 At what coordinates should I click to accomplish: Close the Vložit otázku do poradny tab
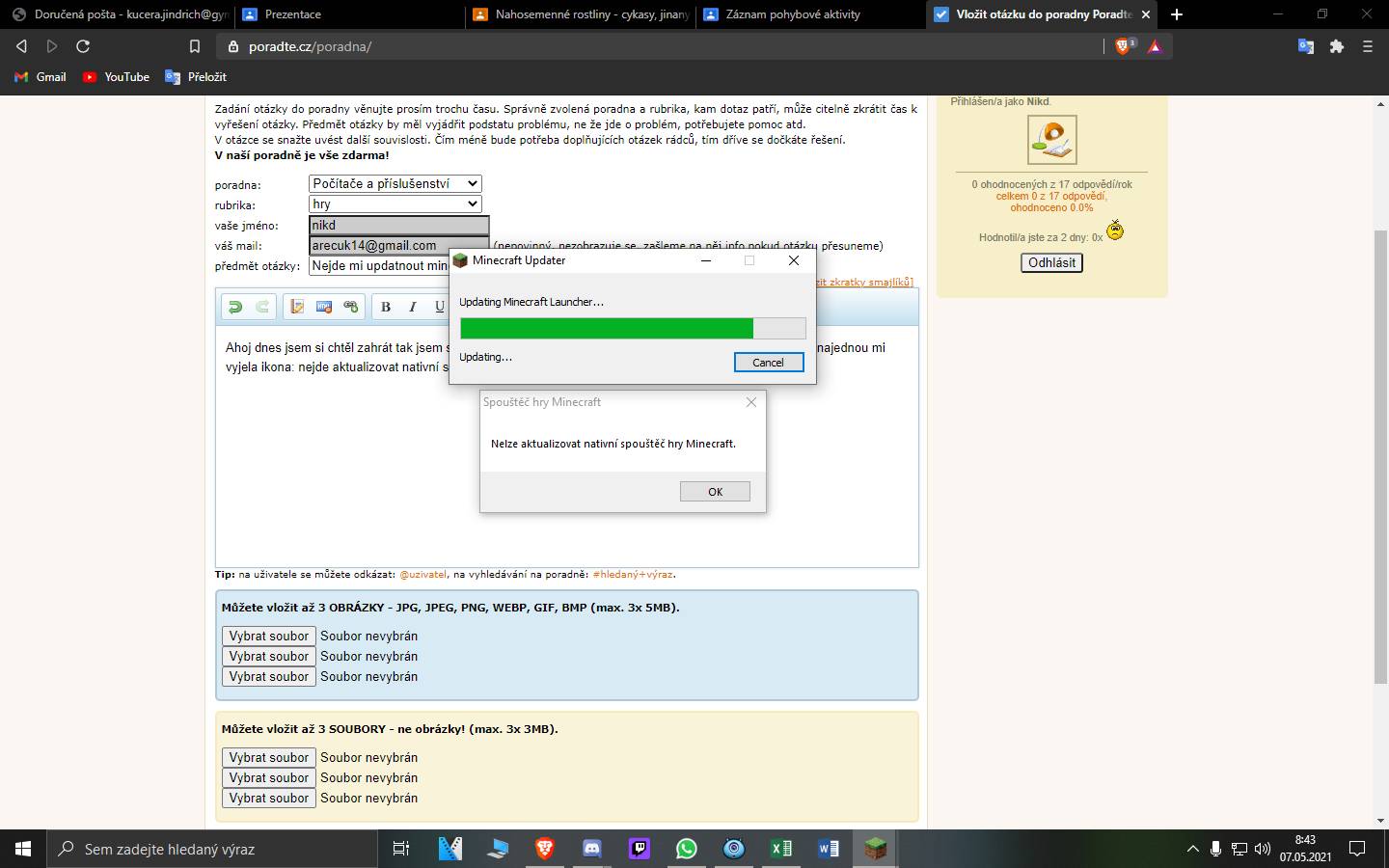click(1145, 14)
